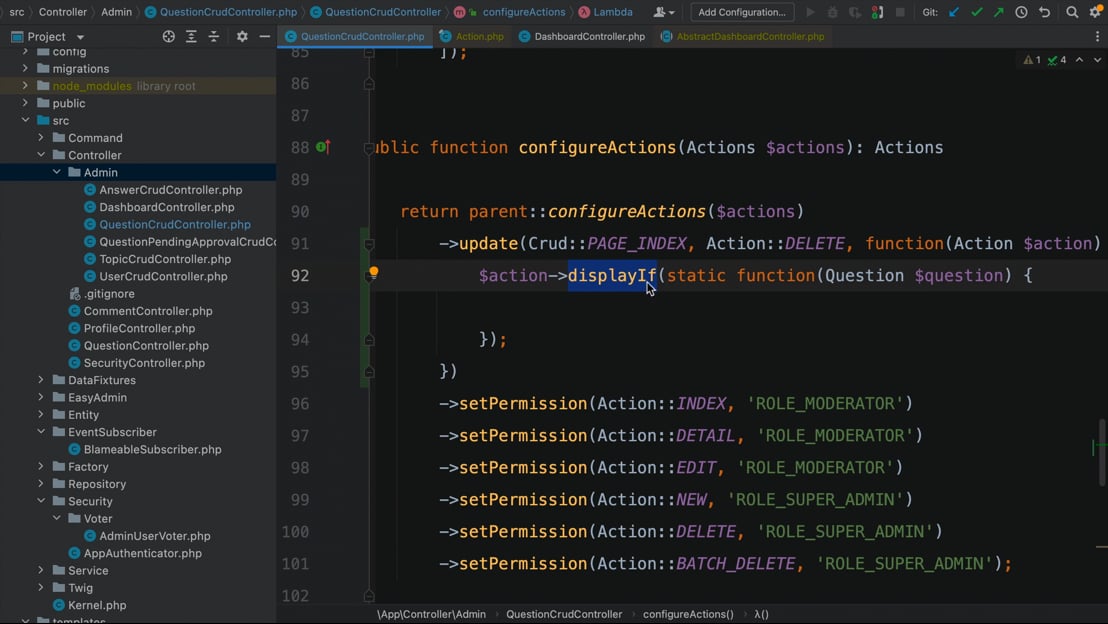Image resolution: width=1108 pixels, height=624 pixels.
Task: Click \App\Controller\Admin in bottom breadcrumb
Action: pyautogui.click(x=431, y=614)
